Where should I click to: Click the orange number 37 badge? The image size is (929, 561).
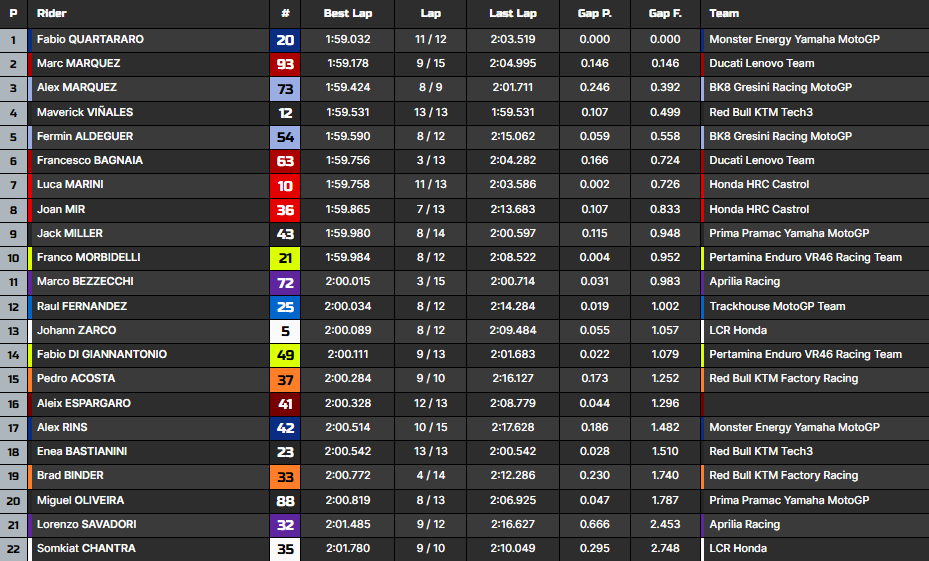[285, 379]
